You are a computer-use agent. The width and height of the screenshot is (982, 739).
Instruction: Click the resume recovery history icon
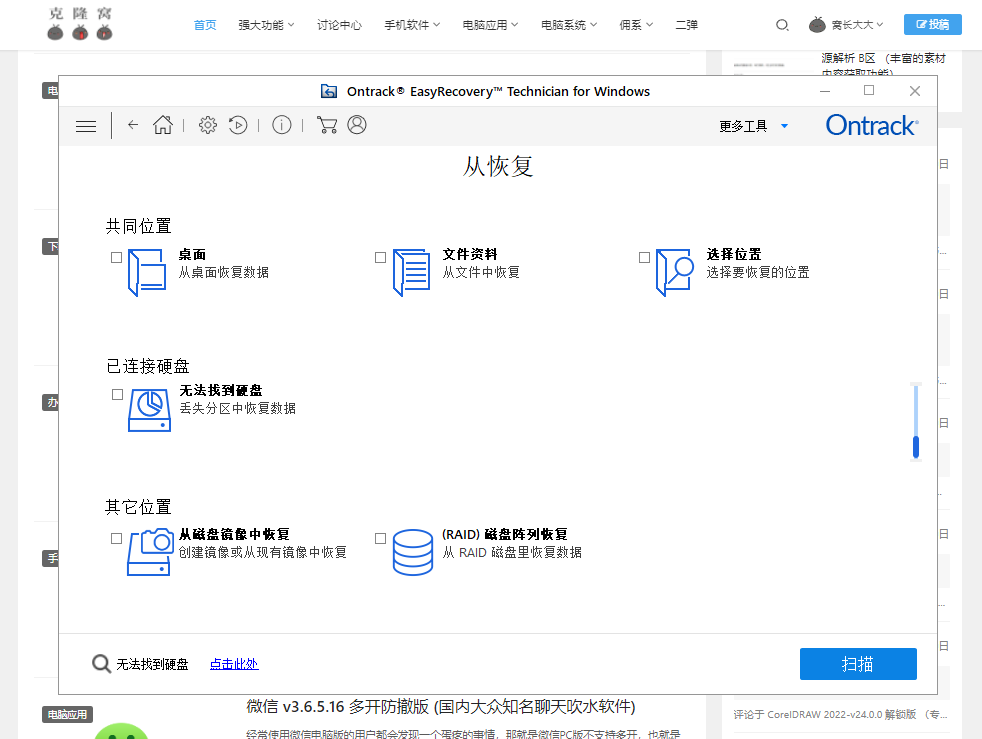pos(238,125)
